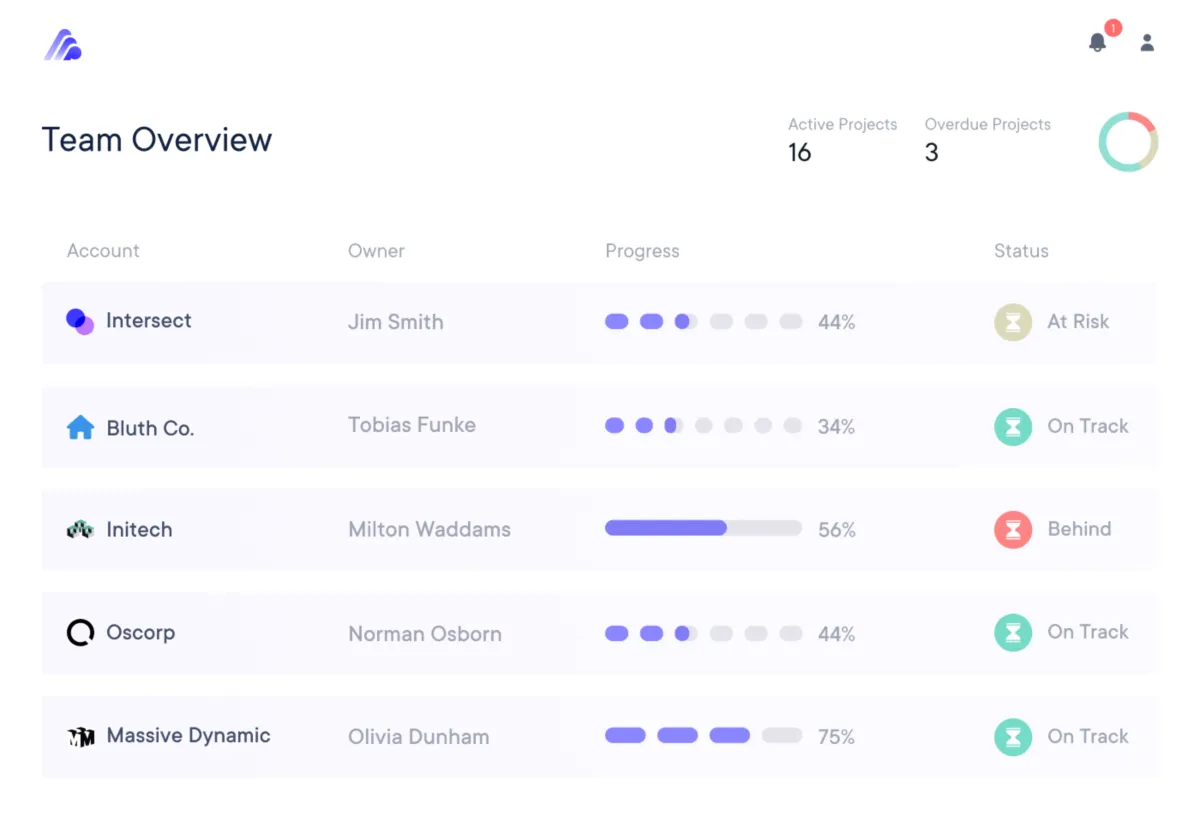Viewport: 1200px width, 816px height.
Task: Click the At Risk hourglass status icon
Action: pyautogui.click(x=1013, y=322)
